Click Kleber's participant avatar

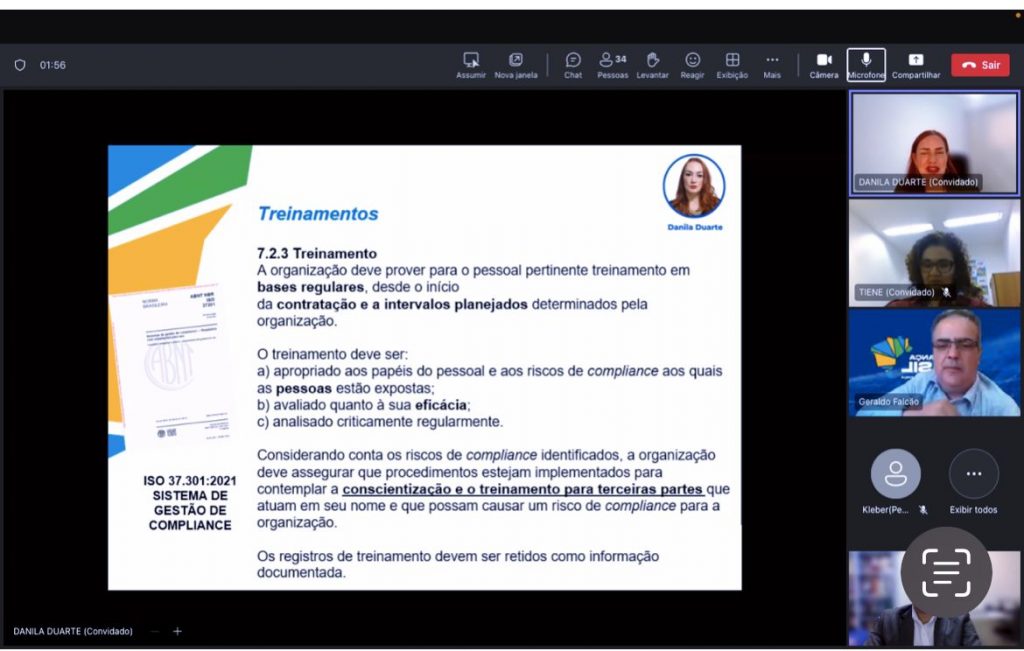coord(895,474)
